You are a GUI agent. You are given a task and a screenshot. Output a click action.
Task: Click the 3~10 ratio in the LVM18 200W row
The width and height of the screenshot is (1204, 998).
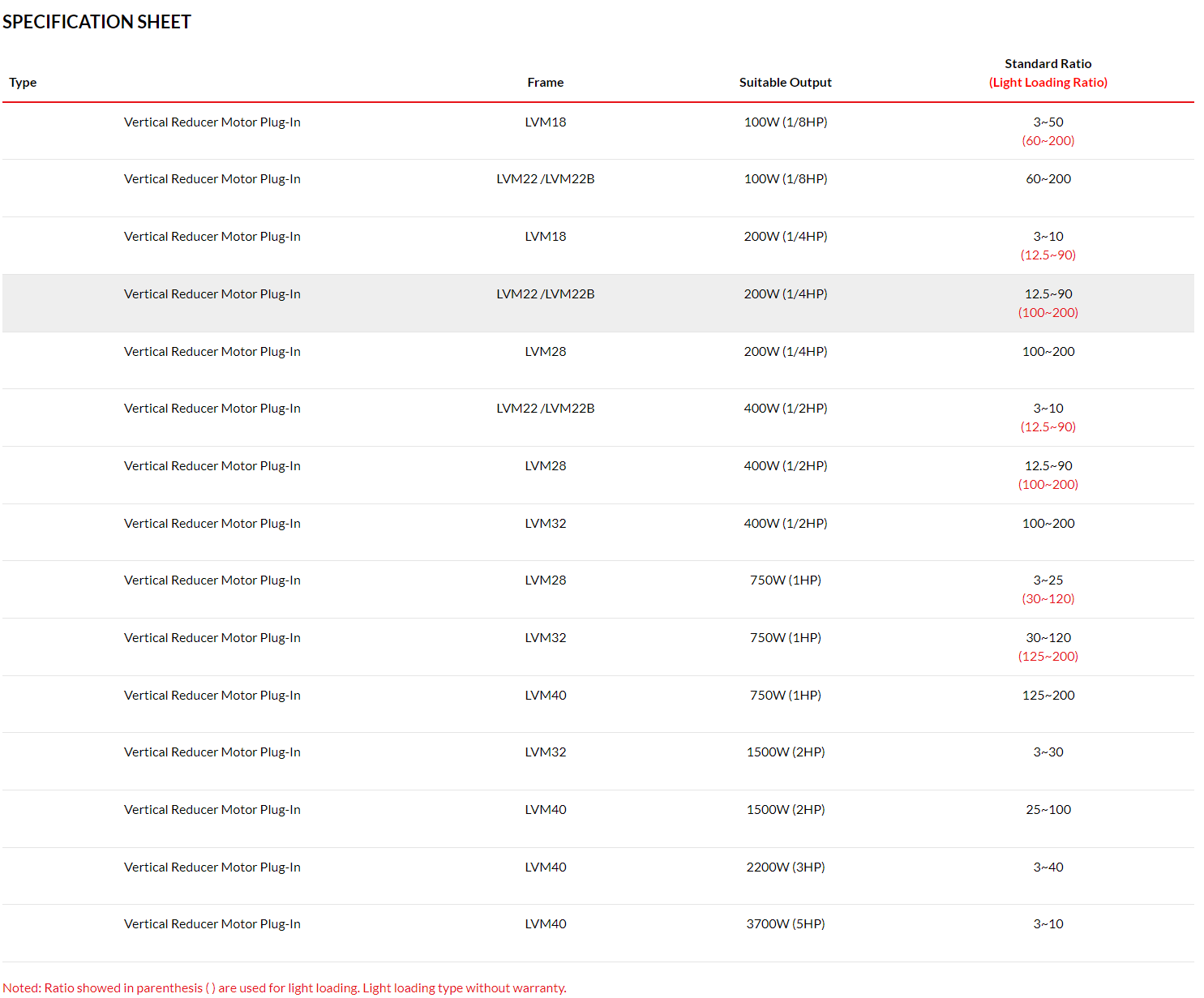pos(1048,237)
